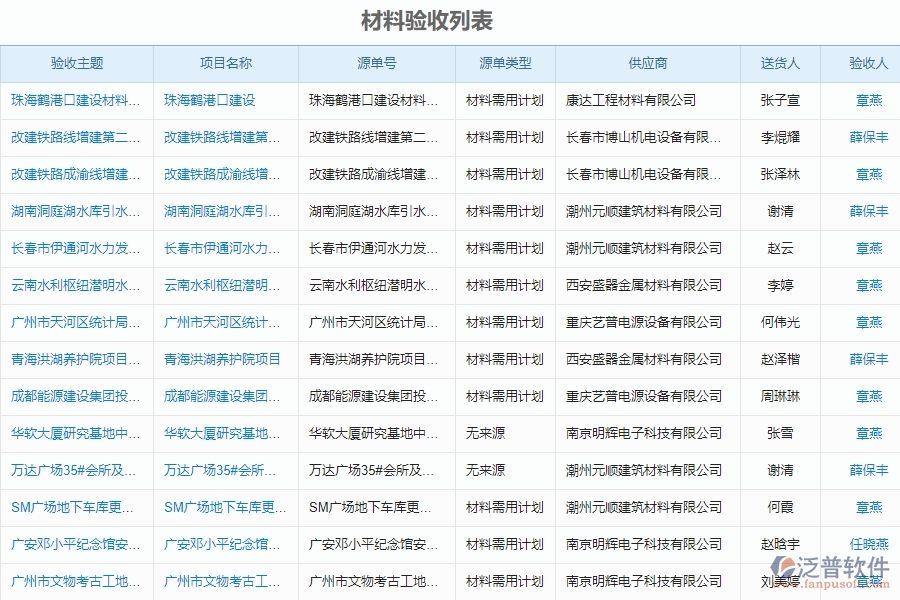Select the SM广场地下车库更 project name
The image size is (900, 600).
[222, 507]
